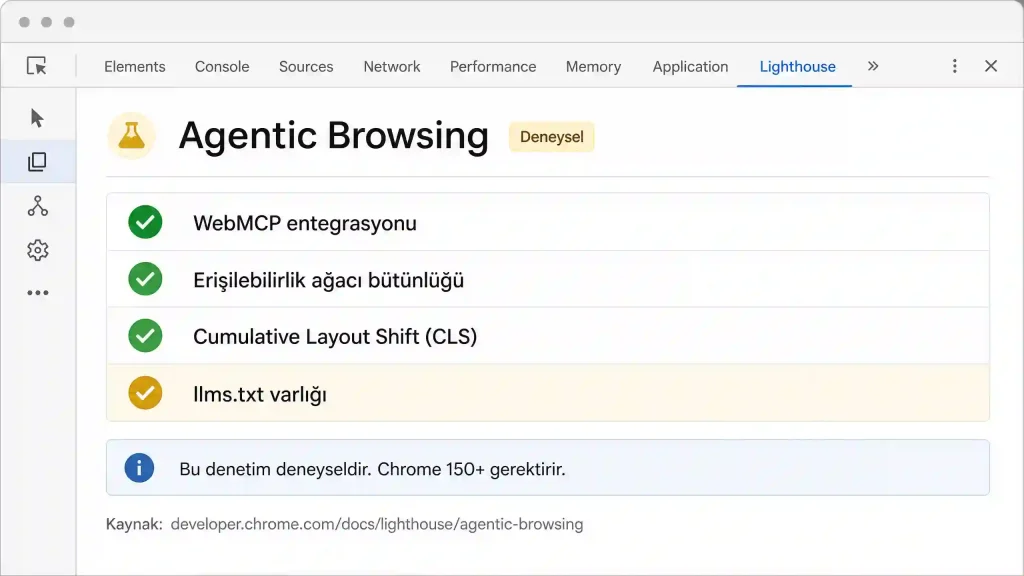The image size is (1024, 576).
Task: Click the green check beside WebMCP entegrasyonu
Action: coord(145,222)
